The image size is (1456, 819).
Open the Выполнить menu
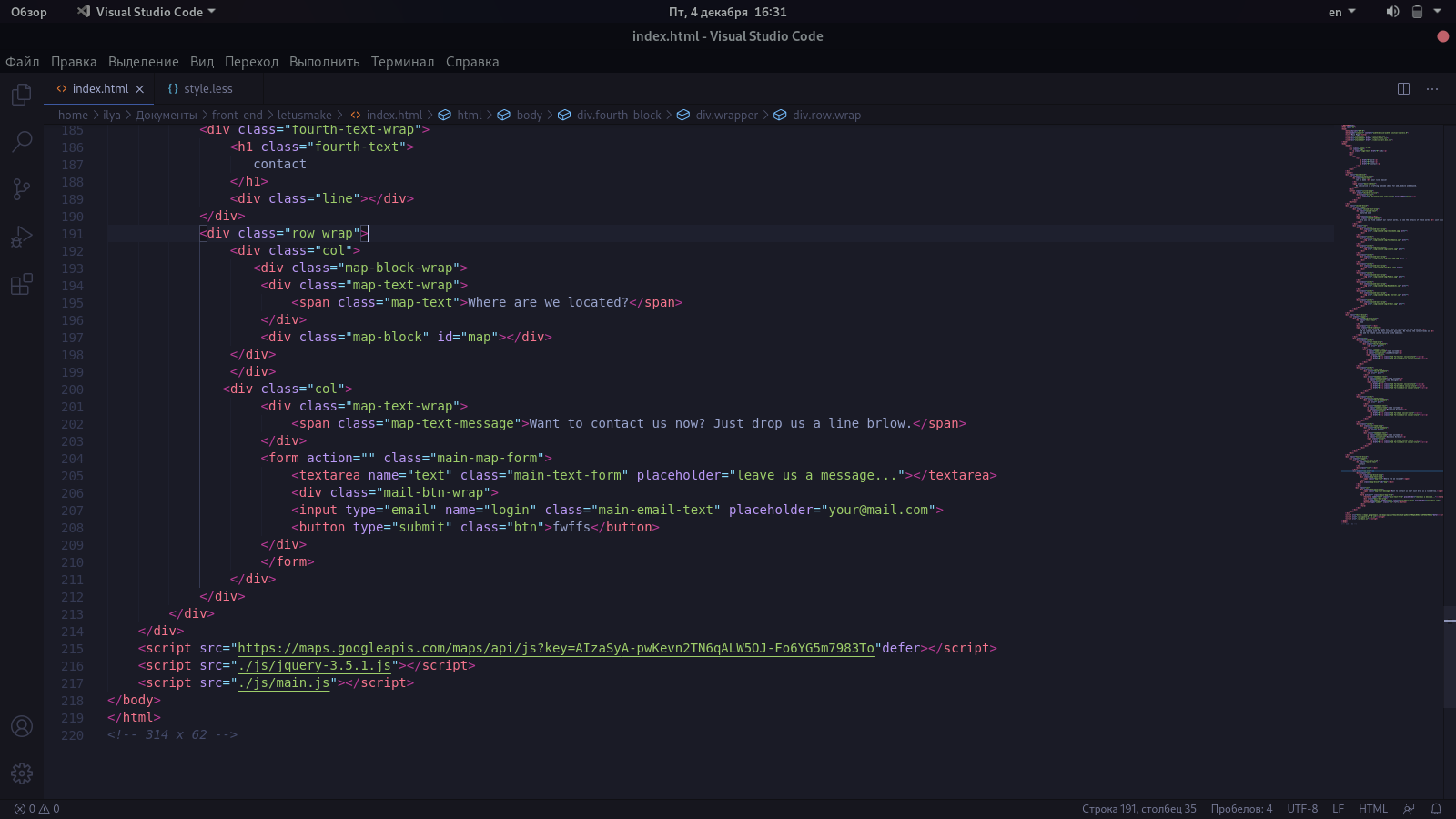coord(325,62)
